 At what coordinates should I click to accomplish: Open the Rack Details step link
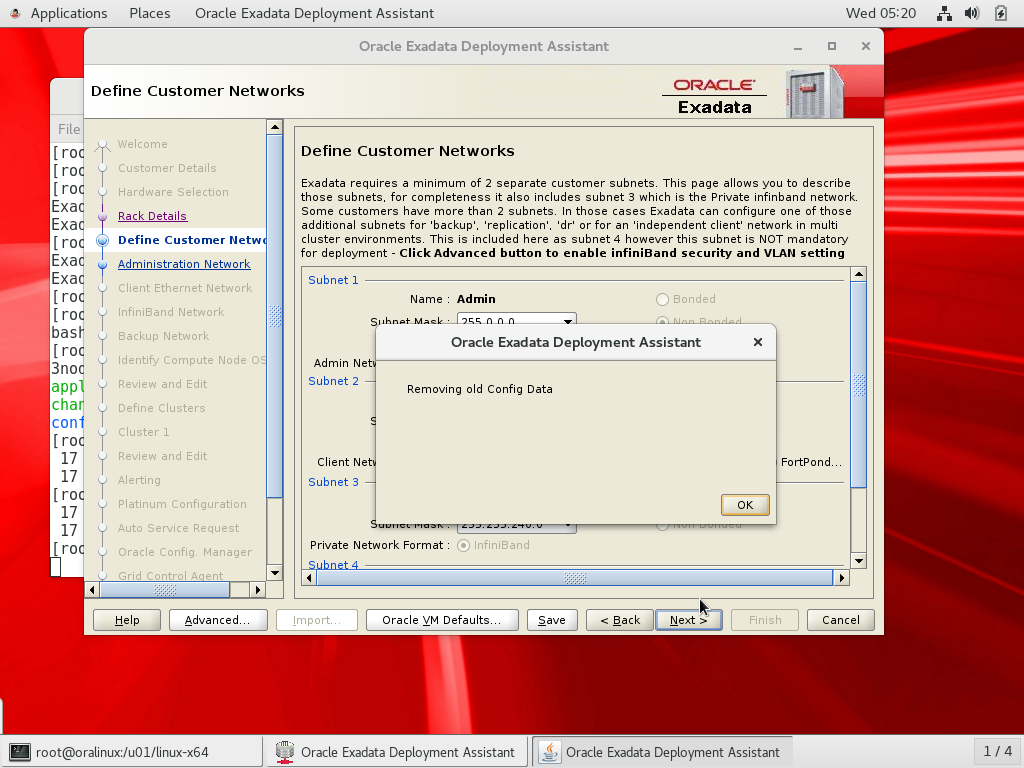[152, 216]
